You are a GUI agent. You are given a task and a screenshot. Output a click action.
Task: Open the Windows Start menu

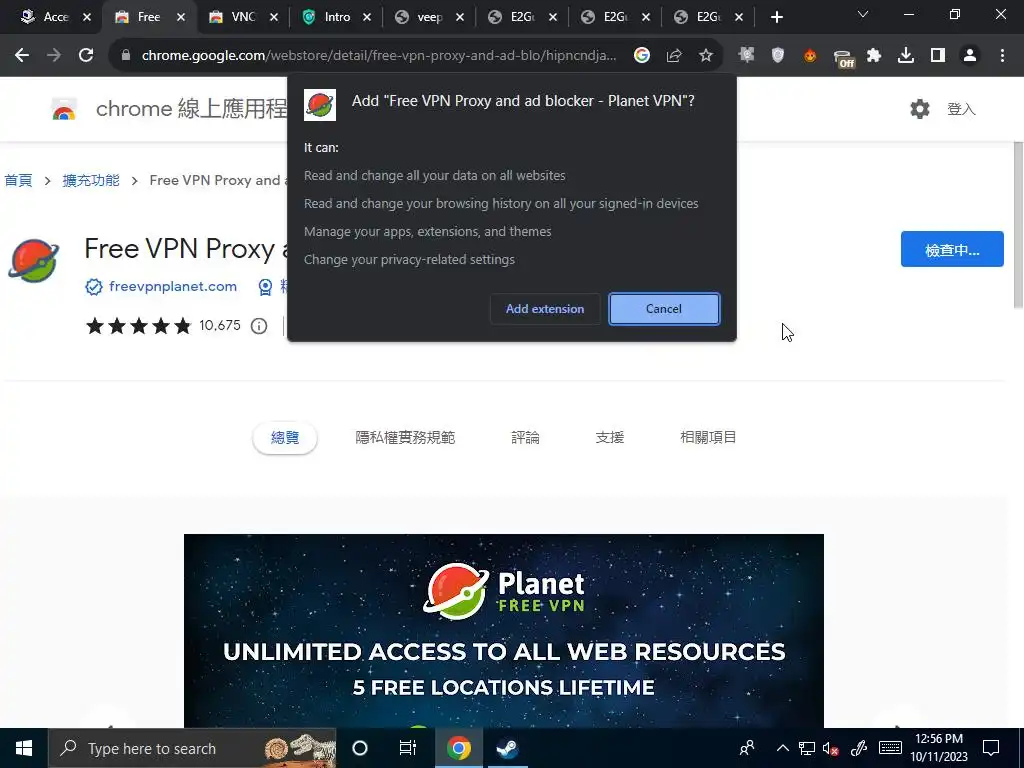24,748
